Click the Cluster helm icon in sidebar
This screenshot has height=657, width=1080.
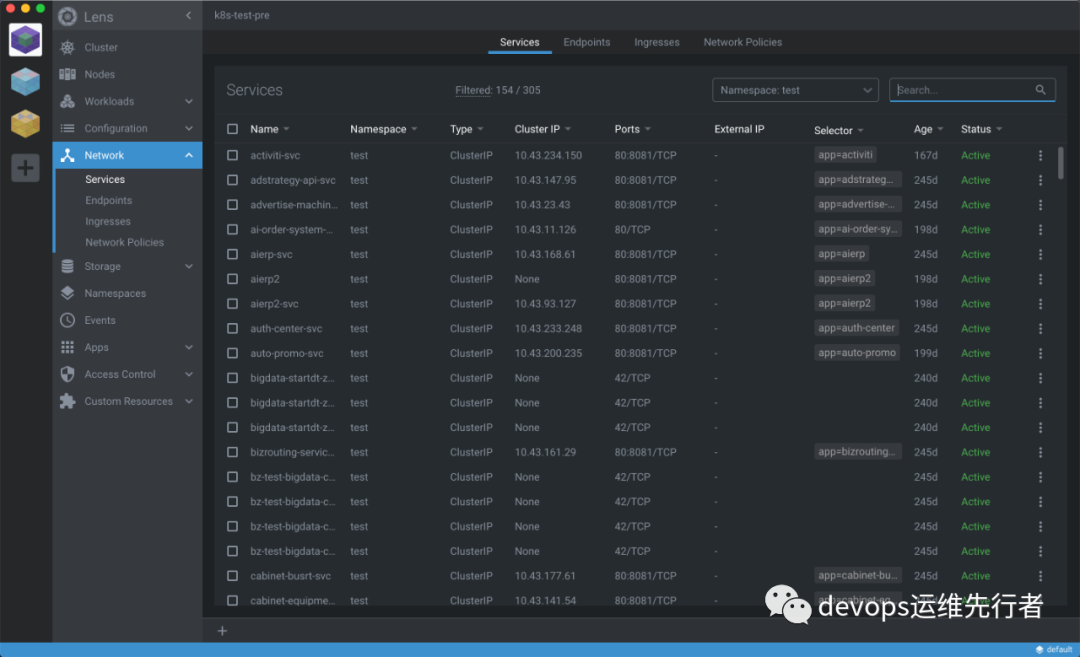click(x=67, y=47)
